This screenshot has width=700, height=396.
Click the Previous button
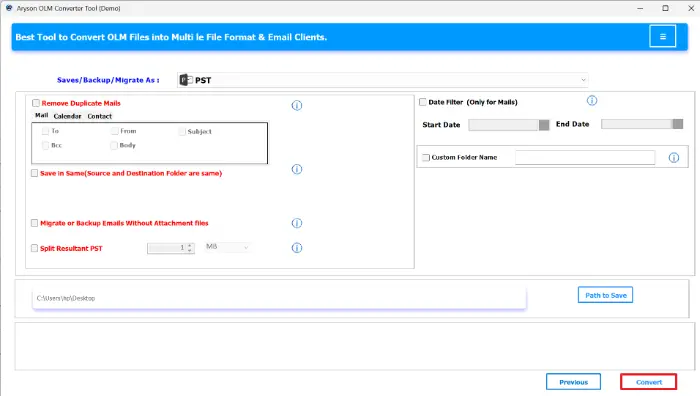tap(573, 382)
